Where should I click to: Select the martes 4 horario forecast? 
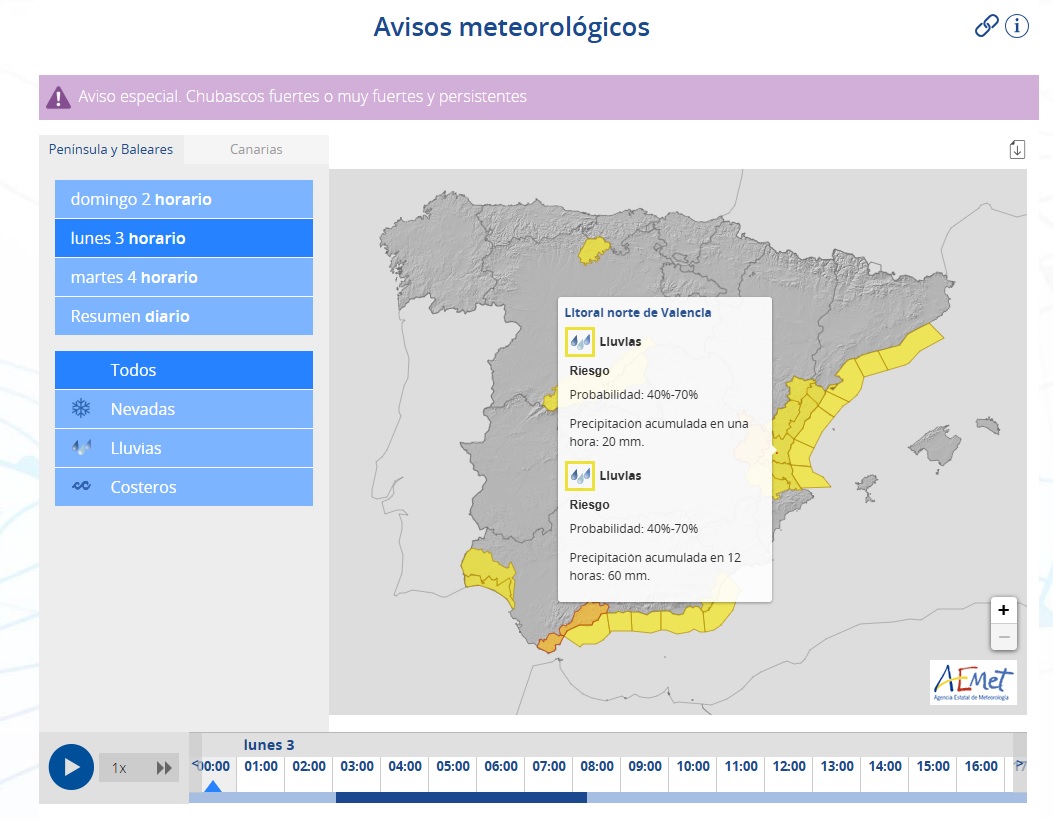tap(183, 277)
